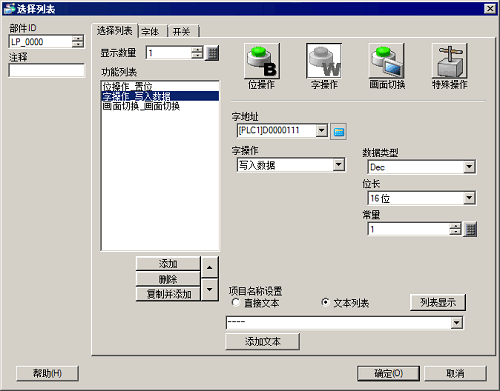Click the 常量 value input field

pyautogui.click(x=409, y=229)
